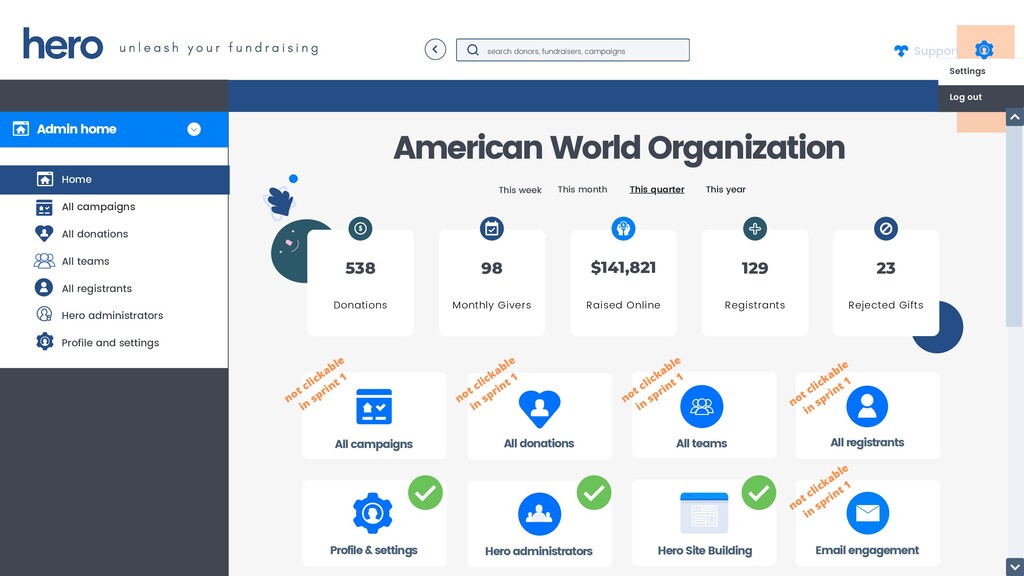This screenshot has width=1024, height=576.
Task: Click the Profile and settings gear sidebar icon
Action: 44,342
